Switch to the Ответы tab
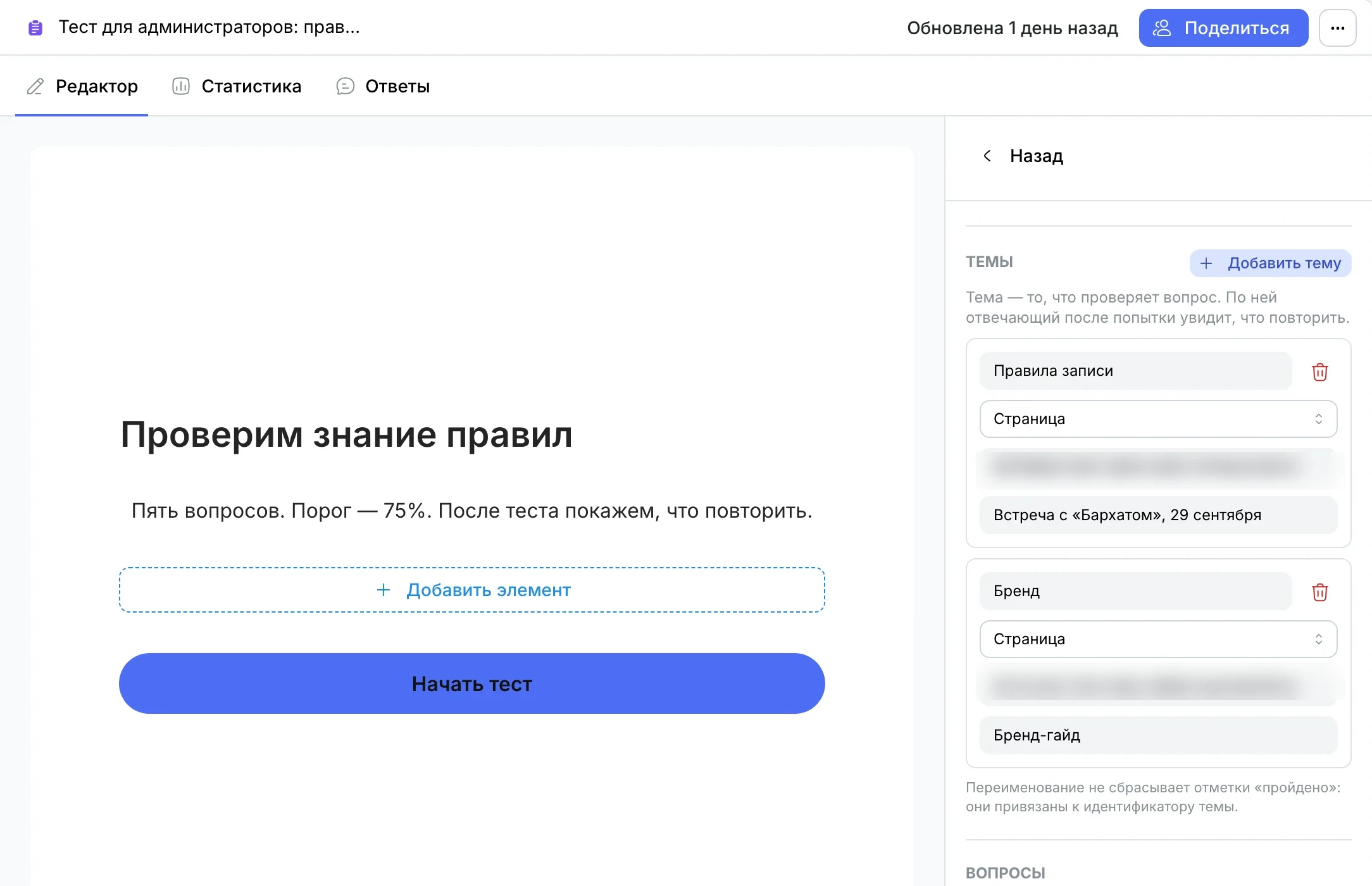Screen dimensions: 1372x886 [x=384, y=86]
